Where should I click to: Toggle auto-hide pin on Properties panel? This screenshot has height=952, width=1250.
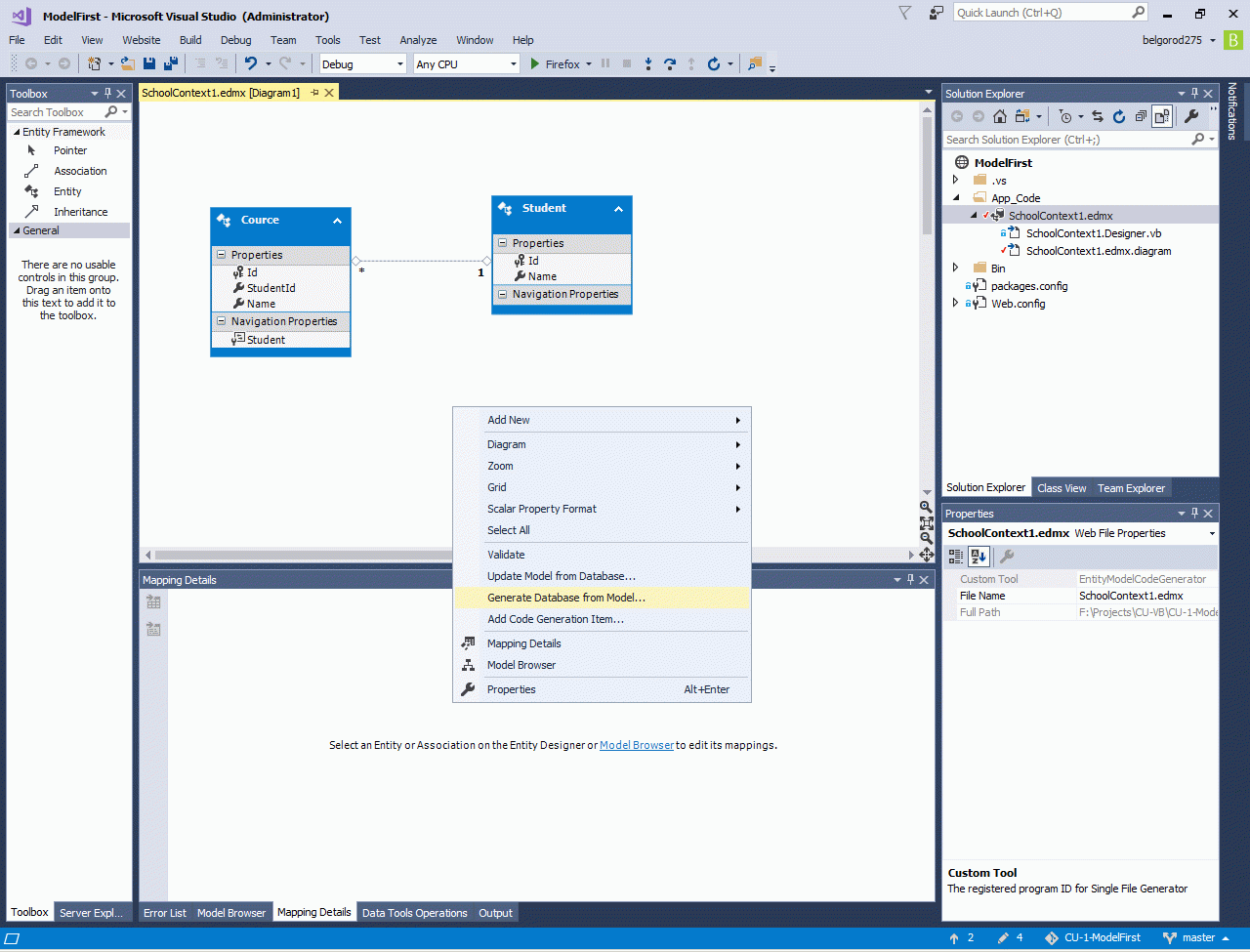(x=1193, y=514)
